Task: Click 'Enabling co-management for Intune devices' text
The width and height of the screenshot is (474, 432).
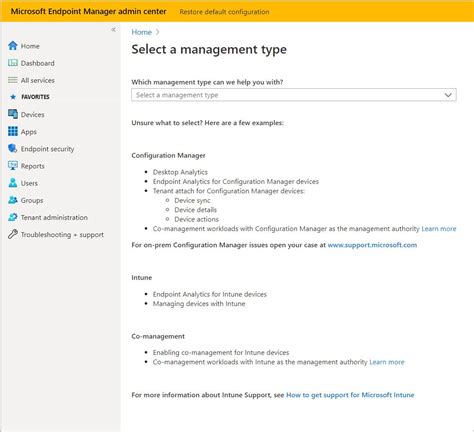Action: click(x=221, y=353)
